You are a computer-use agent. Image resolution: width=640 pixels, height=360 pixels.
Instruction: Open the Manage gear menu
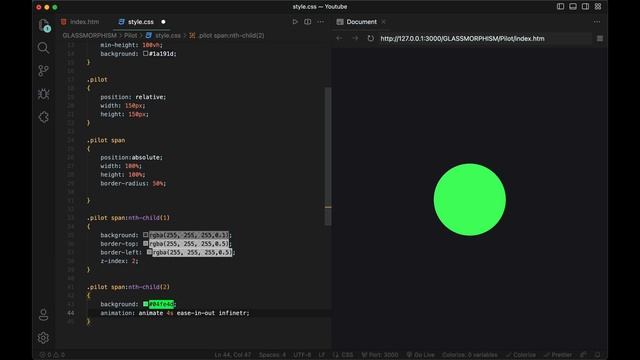[x=43, y=338]
